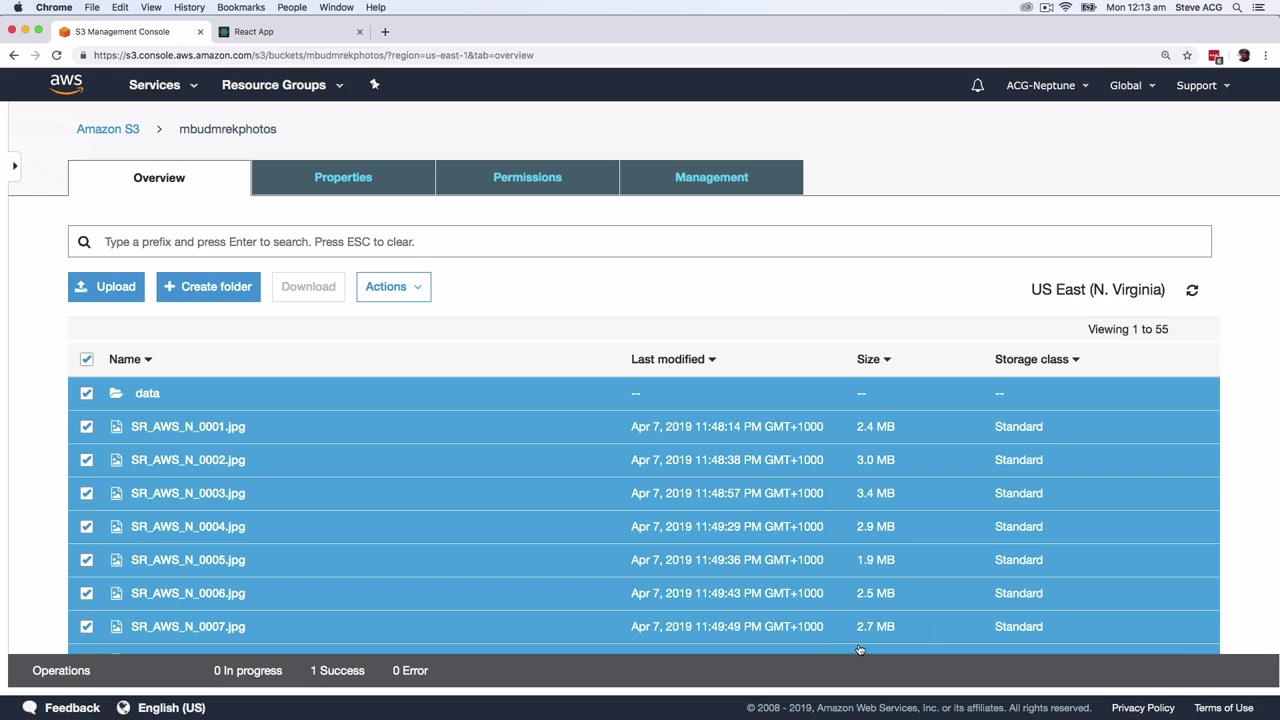Open the SR_AWS_N_0005.jpg file link
The width and height of the screenshot is (1280, 720).
click(188, 560)
